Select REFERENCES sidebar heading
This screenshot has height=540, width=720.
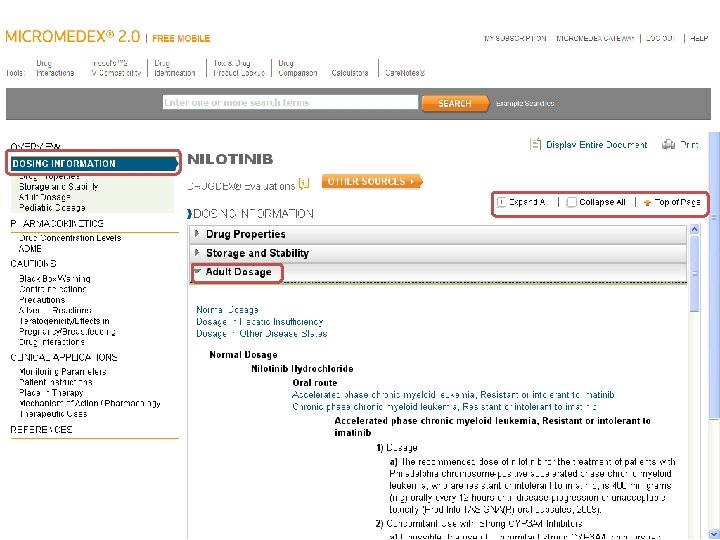(41, 429)
